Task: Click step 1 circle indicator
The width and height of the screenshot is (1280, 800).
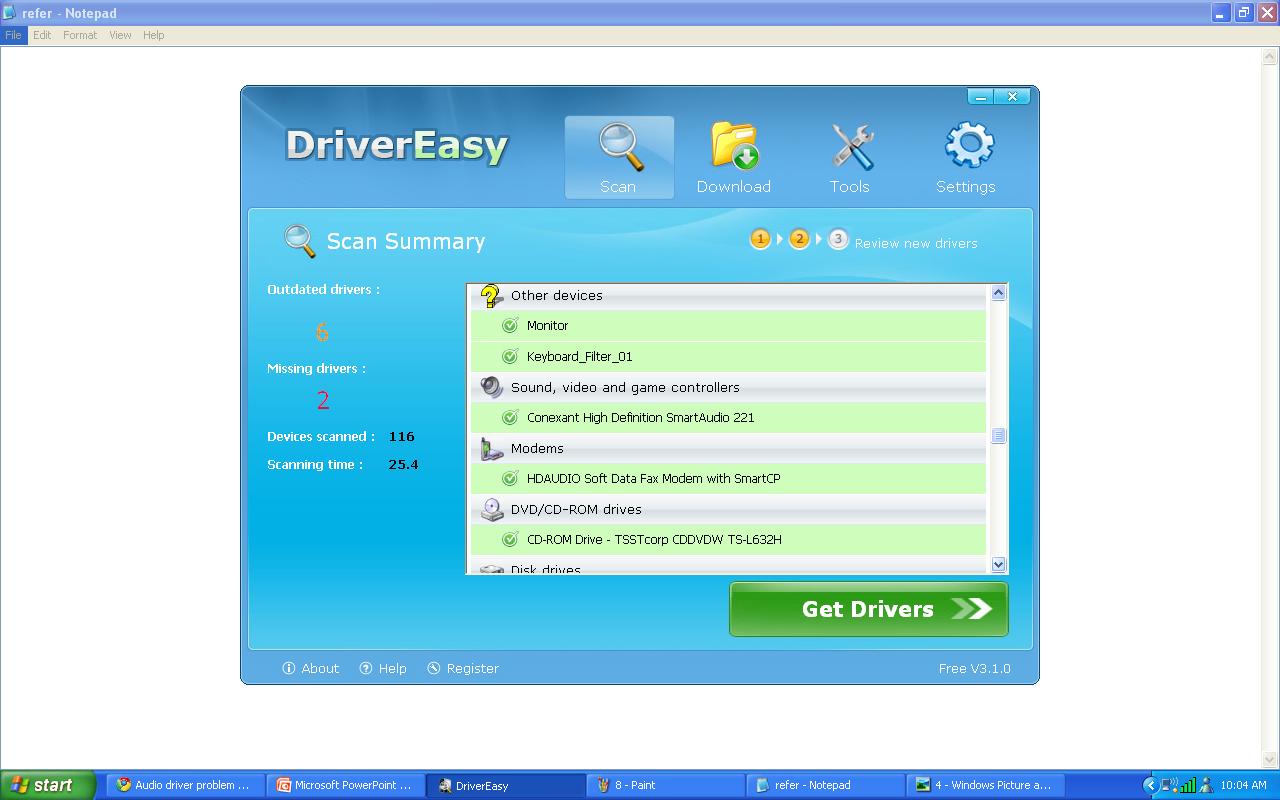Action: [760, 239]
